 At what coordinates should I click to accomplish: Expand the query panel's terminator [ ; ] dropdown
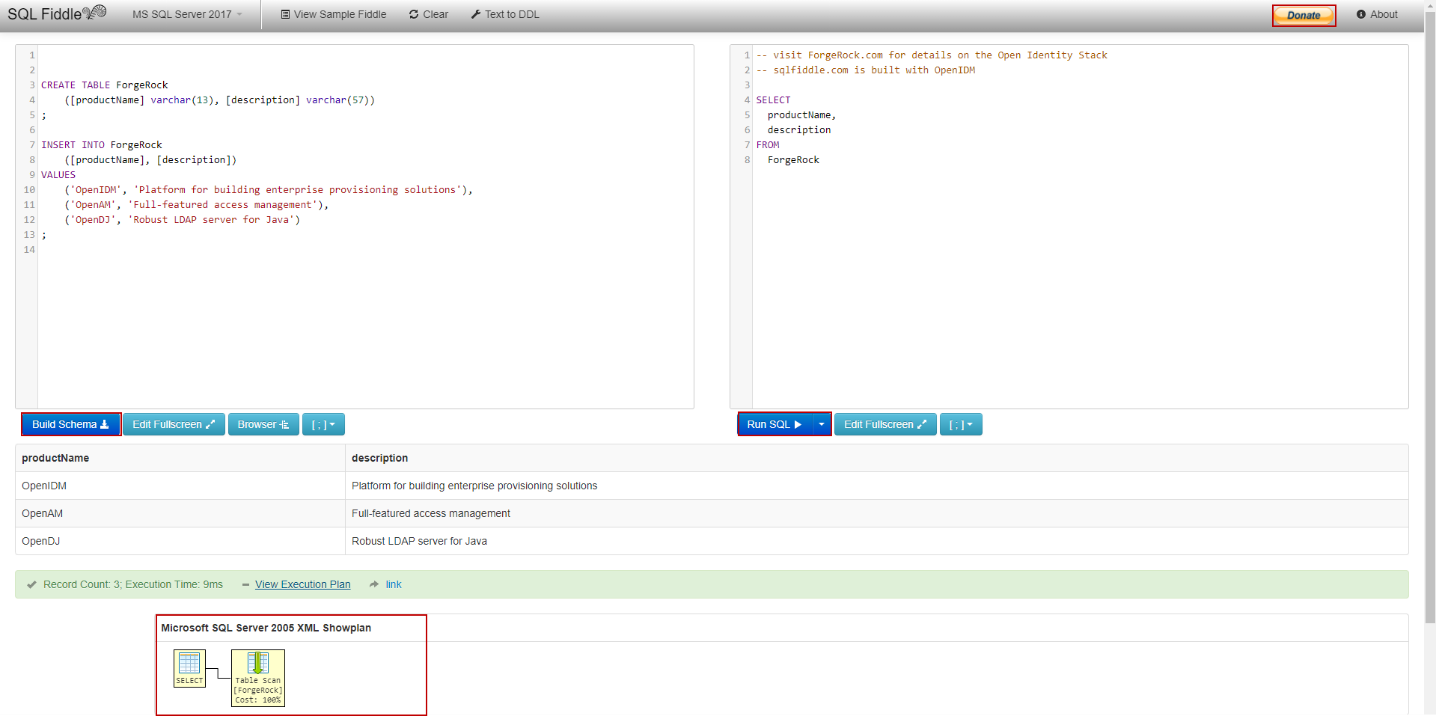click(961, 424)
